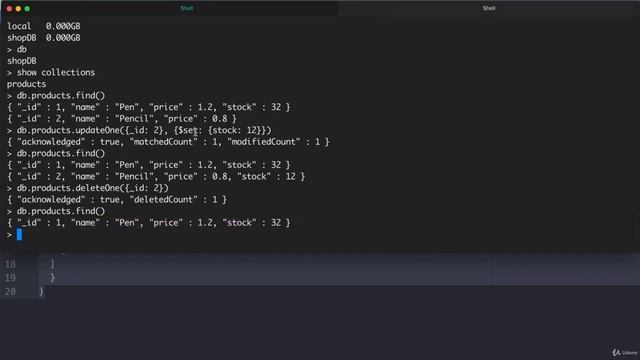
Task: Switch to the second Shell tab
Action: coord(489,8)
